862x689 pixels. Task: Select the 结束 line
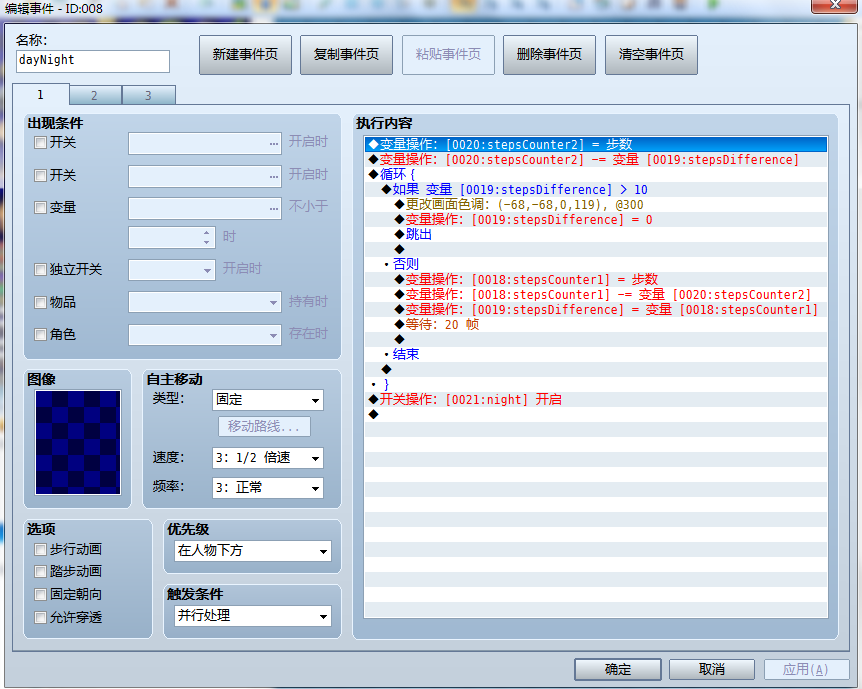596,354
